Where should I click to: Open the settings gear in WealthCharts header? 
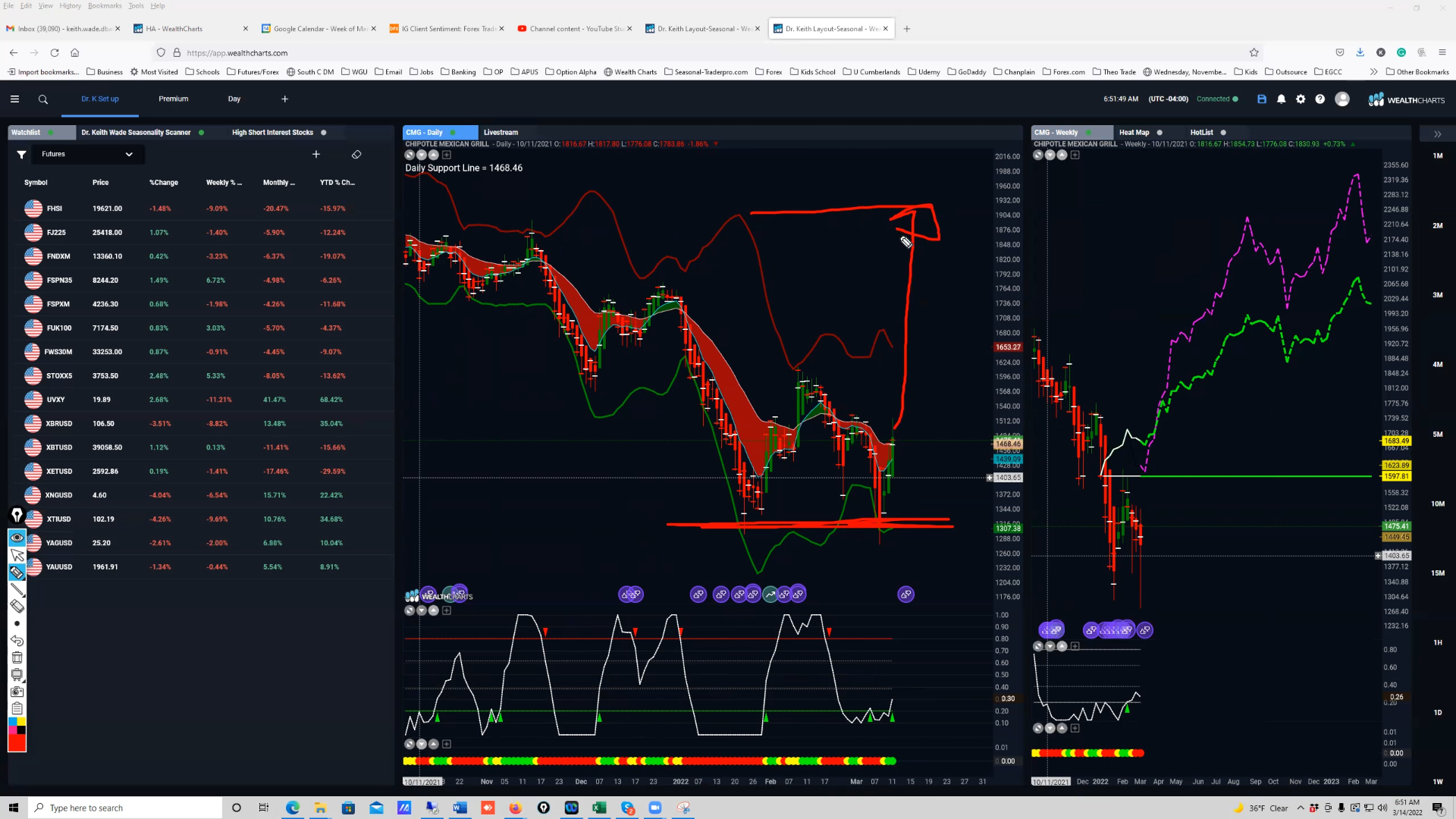1301,99
